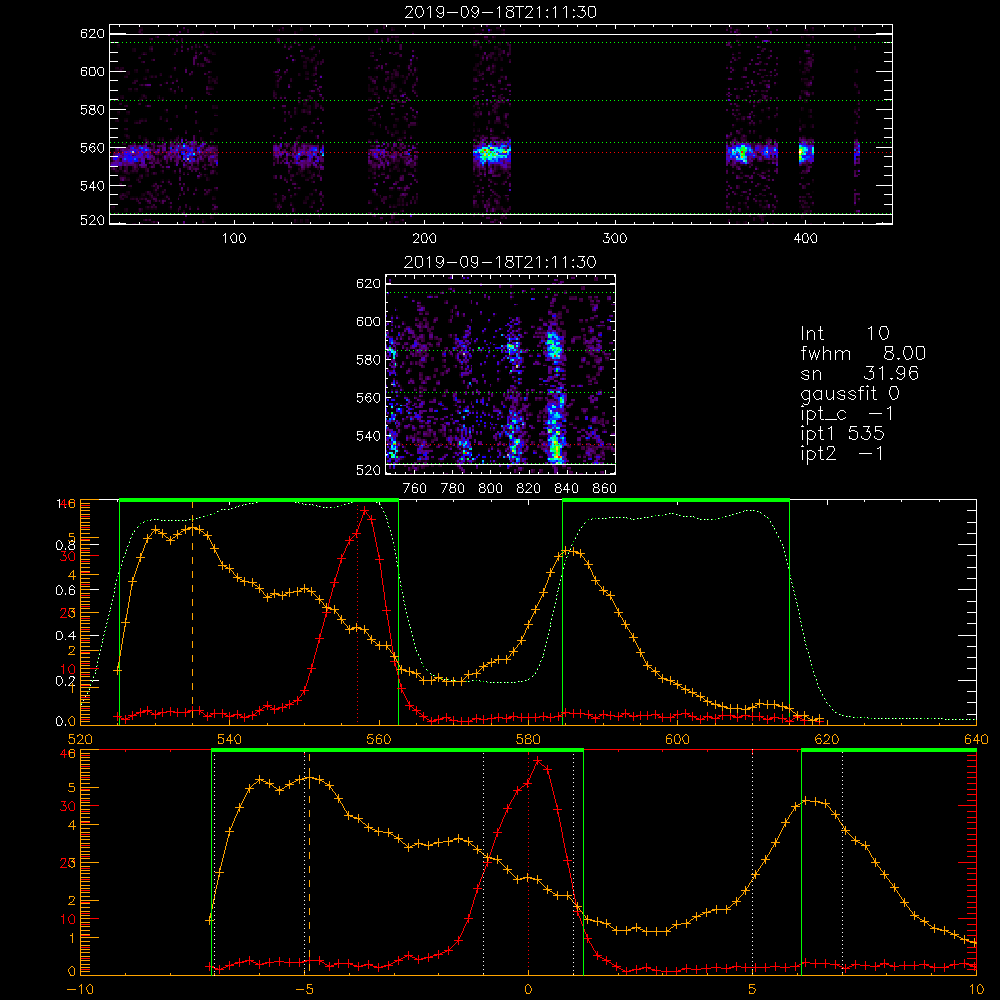The height and width of the screenshot is (1000, 1000).
Task: Click the bright emission blob near 235 in top spectrogram
Action: tap(492, 154)
